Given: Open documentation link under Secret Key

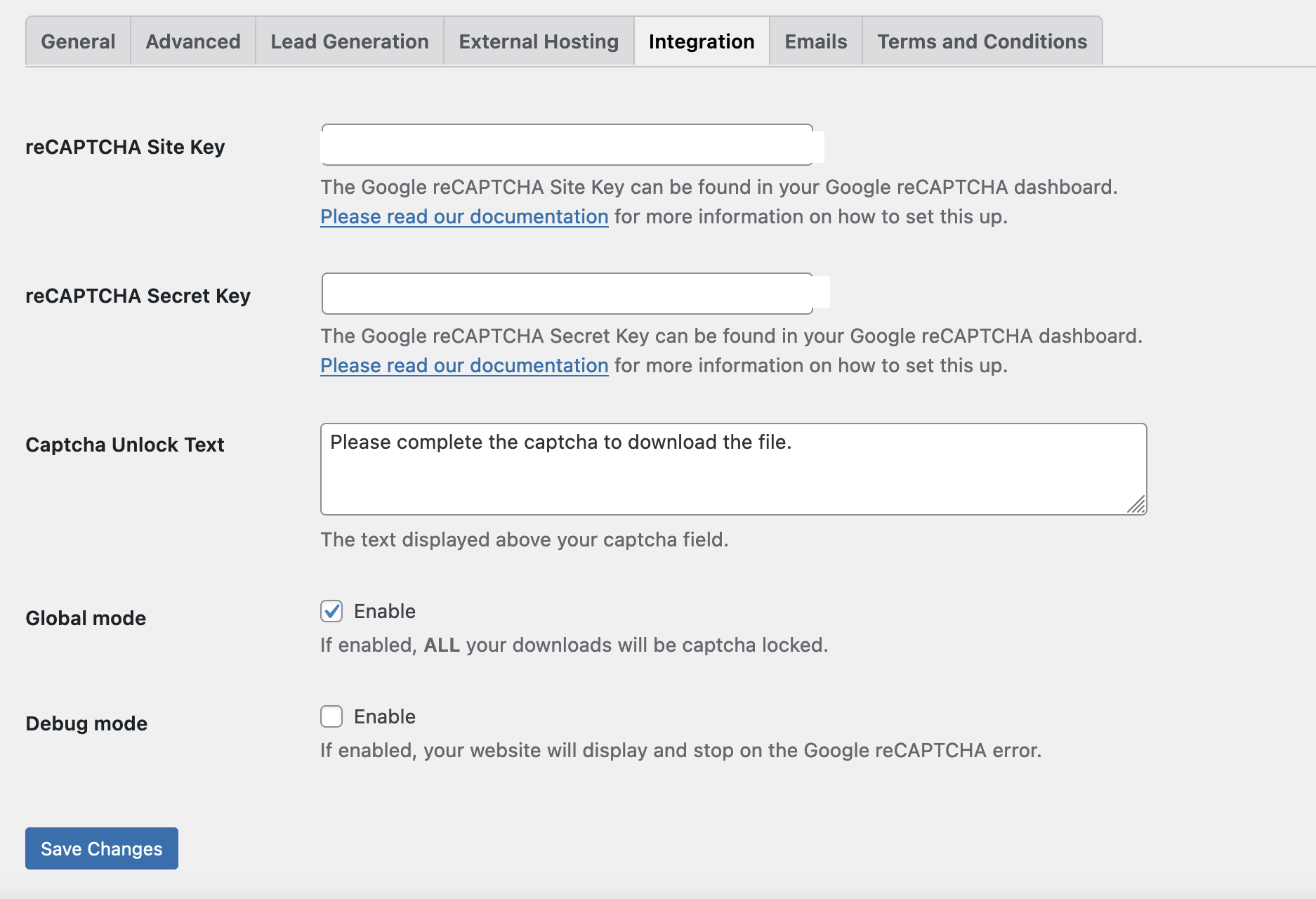Looking at the screenshot, I should click(464, 365).
